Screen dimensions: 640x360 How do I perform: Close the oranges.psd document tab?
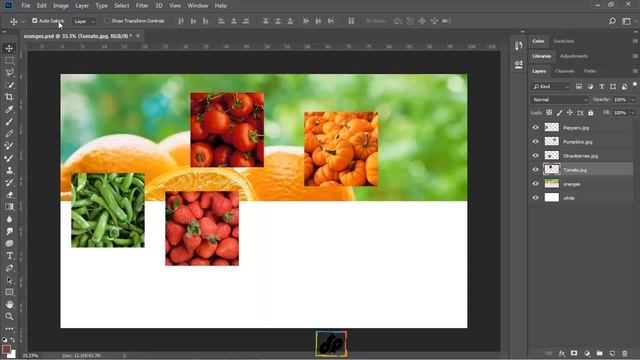(x=138, y=36)
